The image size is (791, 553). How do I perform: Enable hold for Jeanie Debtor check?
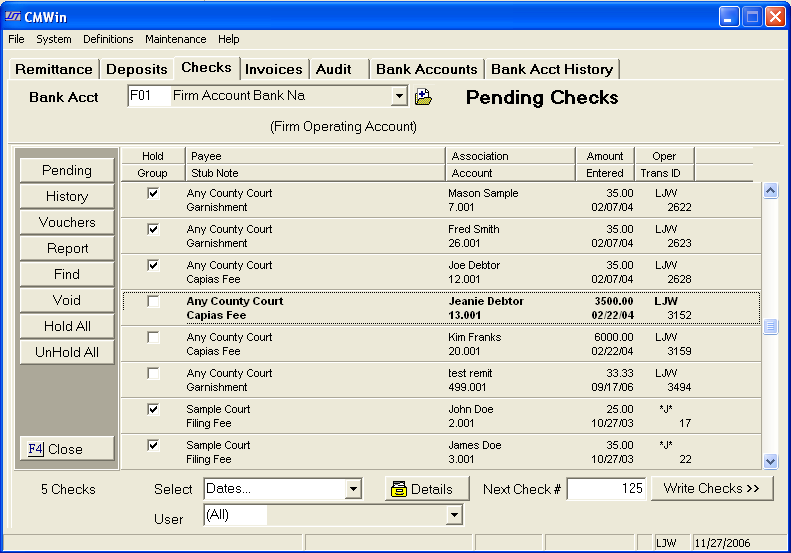(153, 302)
